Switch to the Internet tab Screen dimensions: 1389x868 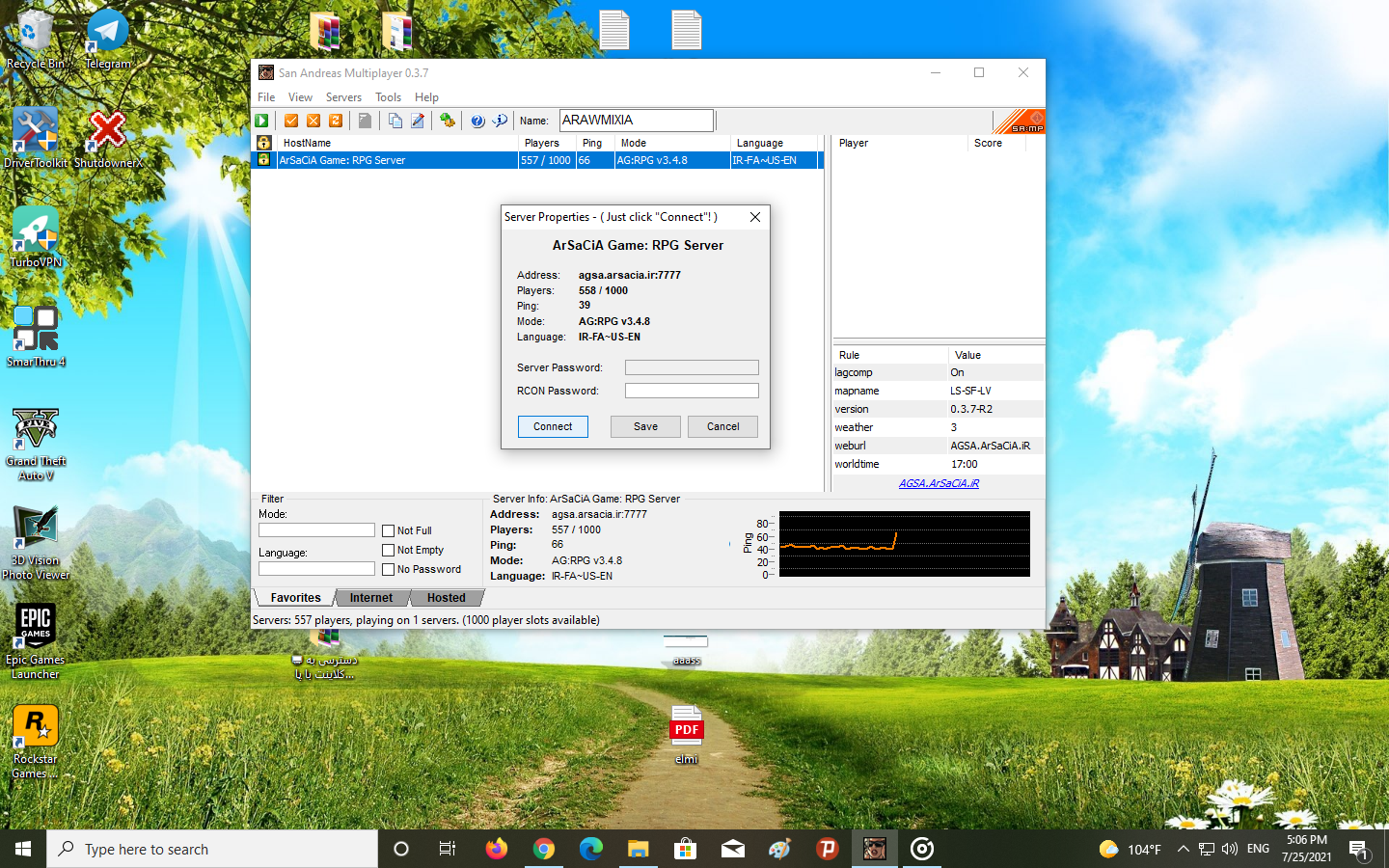click(x=371, y=598)
